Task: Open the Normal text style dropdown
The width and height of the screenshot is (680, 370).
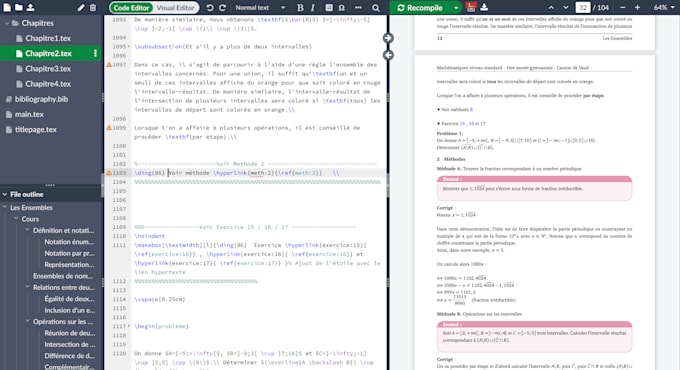Action: [x=260, y=8]
